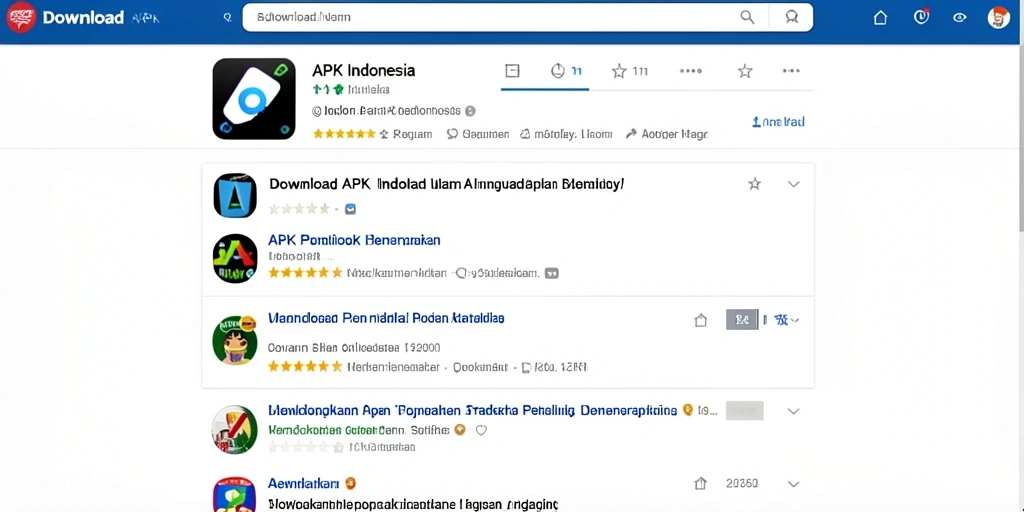Click the share link Aouper Mage

click(x=667, y=134)
